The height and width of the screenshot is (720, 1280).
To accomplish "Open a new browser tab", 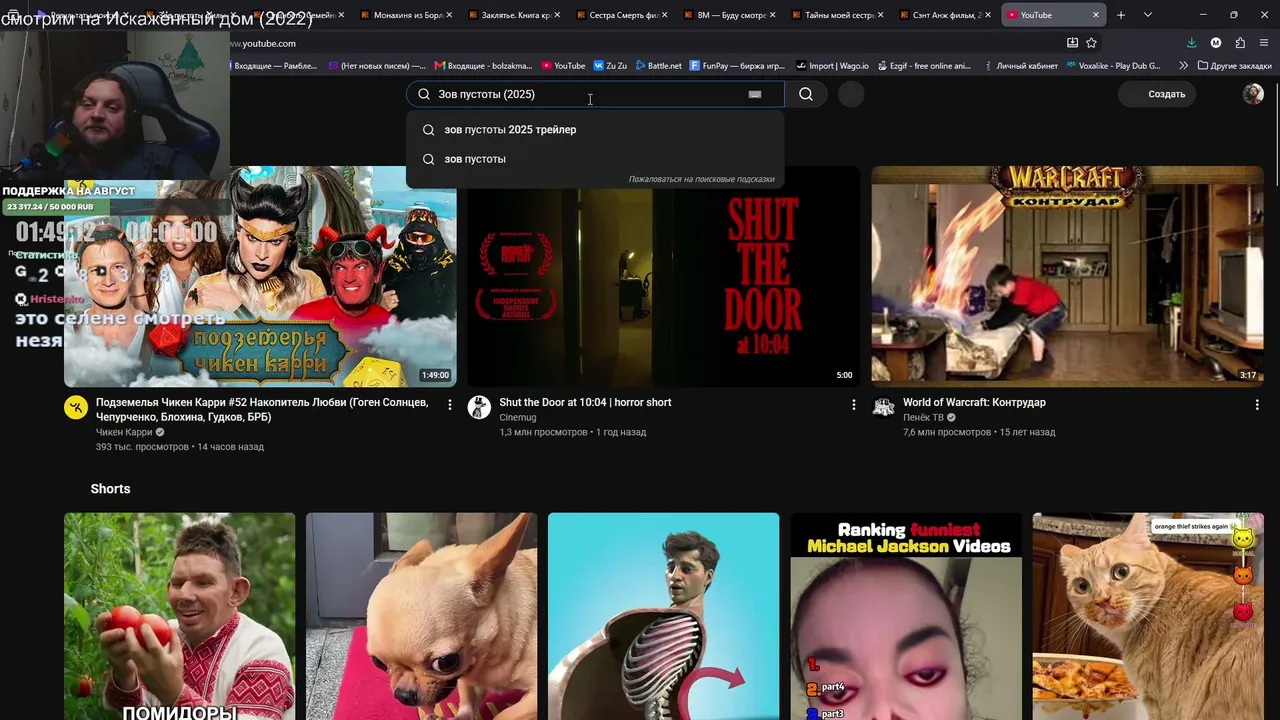I will click(1121, 15).
